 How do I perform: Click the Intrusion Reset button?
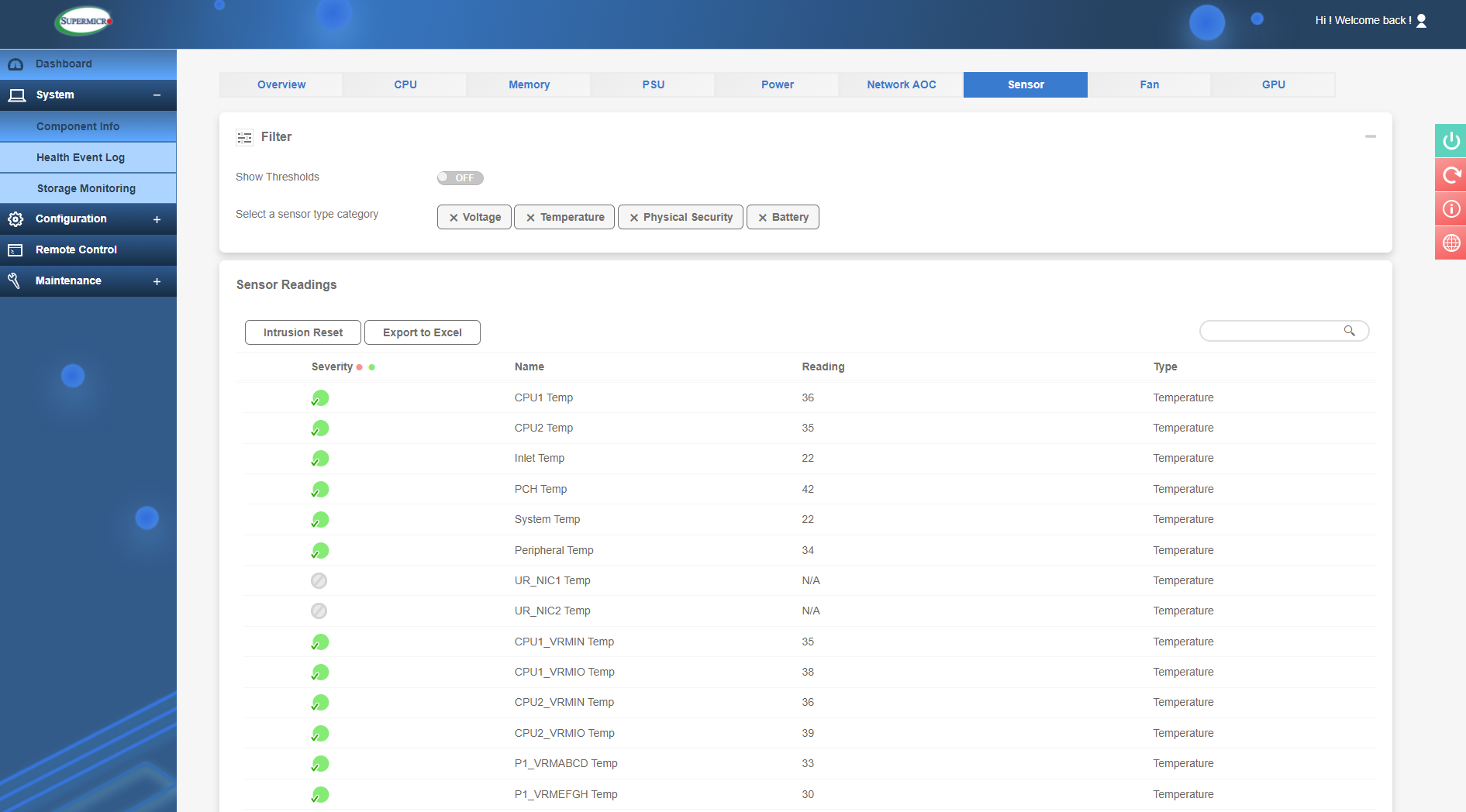[302, 332]
